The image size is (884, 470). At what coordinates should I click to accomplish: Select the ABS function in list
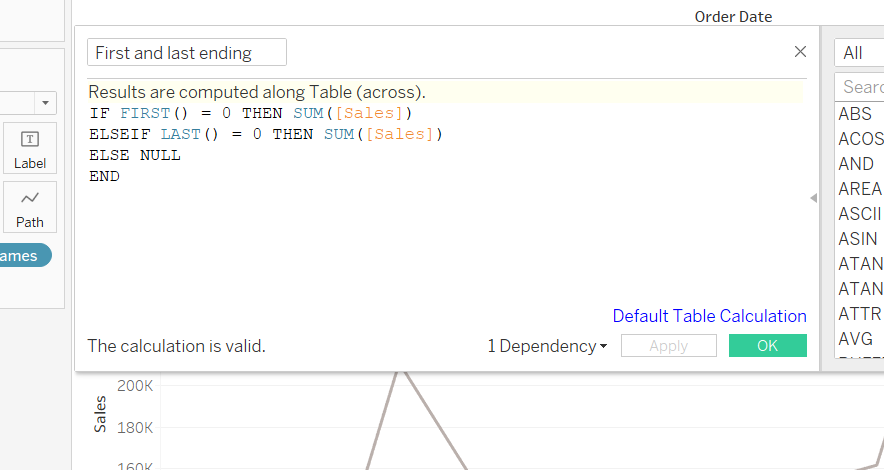pos(855,114)
